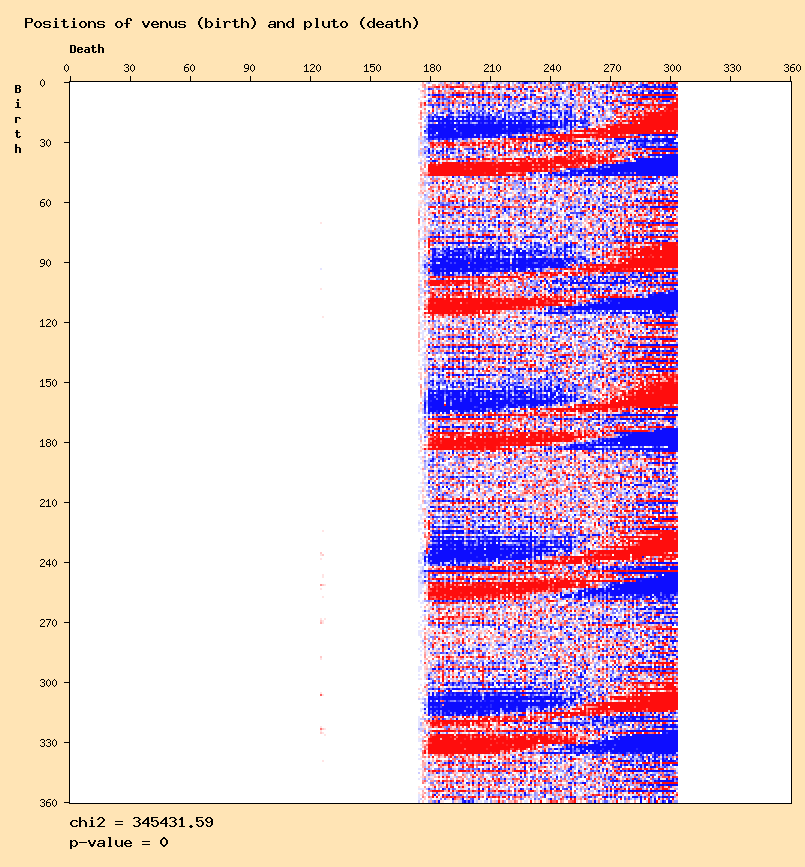Click the 270 label on the Death axis
Viewport: 805px width, 867px height.
(x=612, y=68)
